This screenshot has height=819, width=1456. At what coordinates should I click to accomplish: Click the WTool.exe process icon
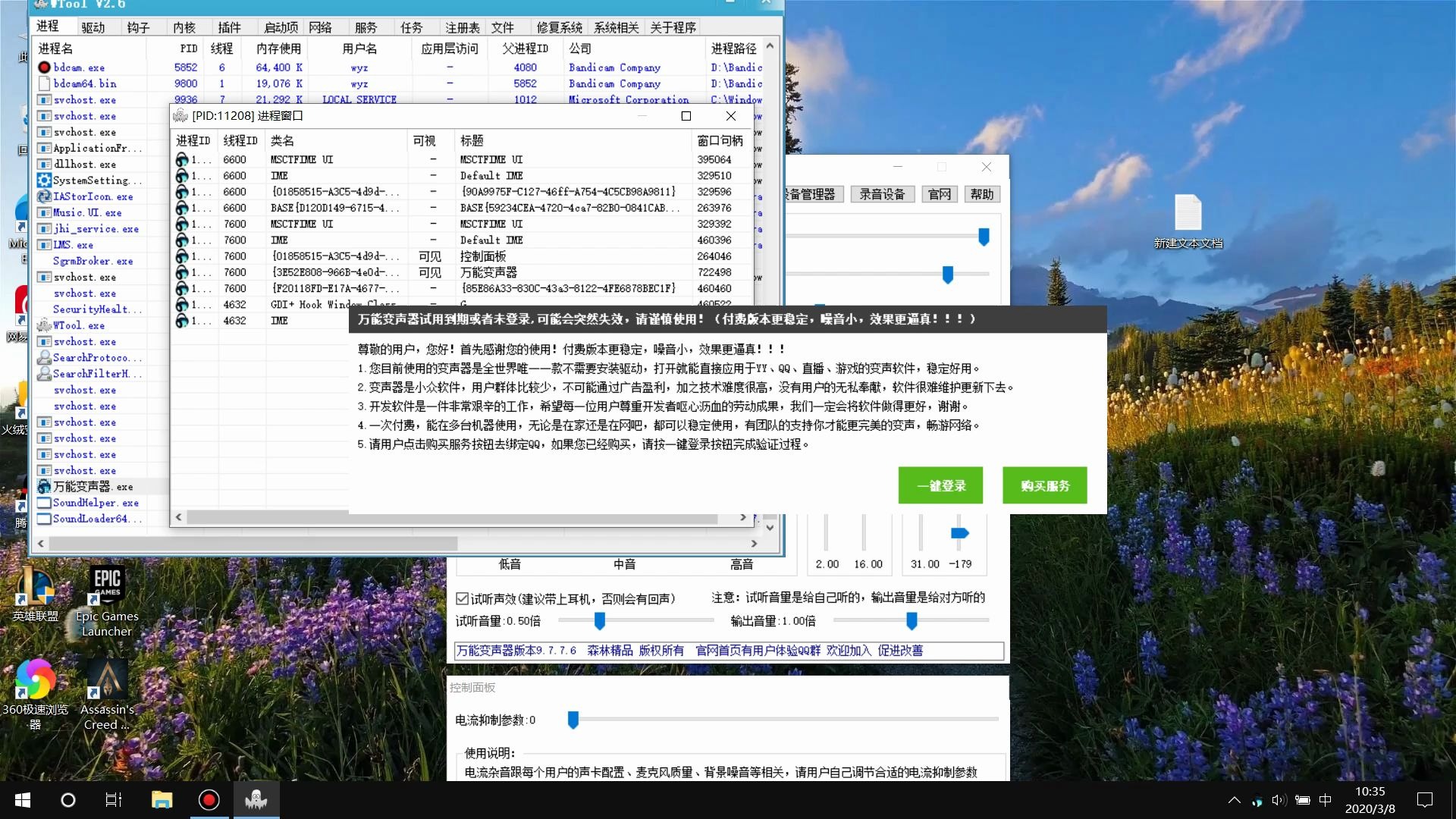point(44,325)
